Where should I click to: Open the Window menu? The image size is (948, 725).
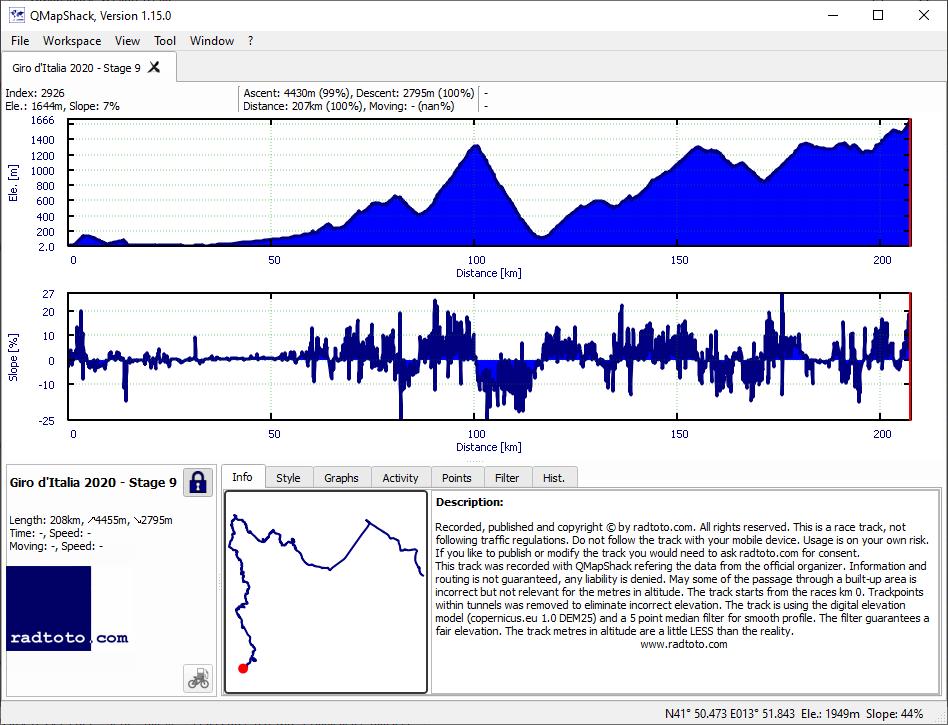point(212,41)
